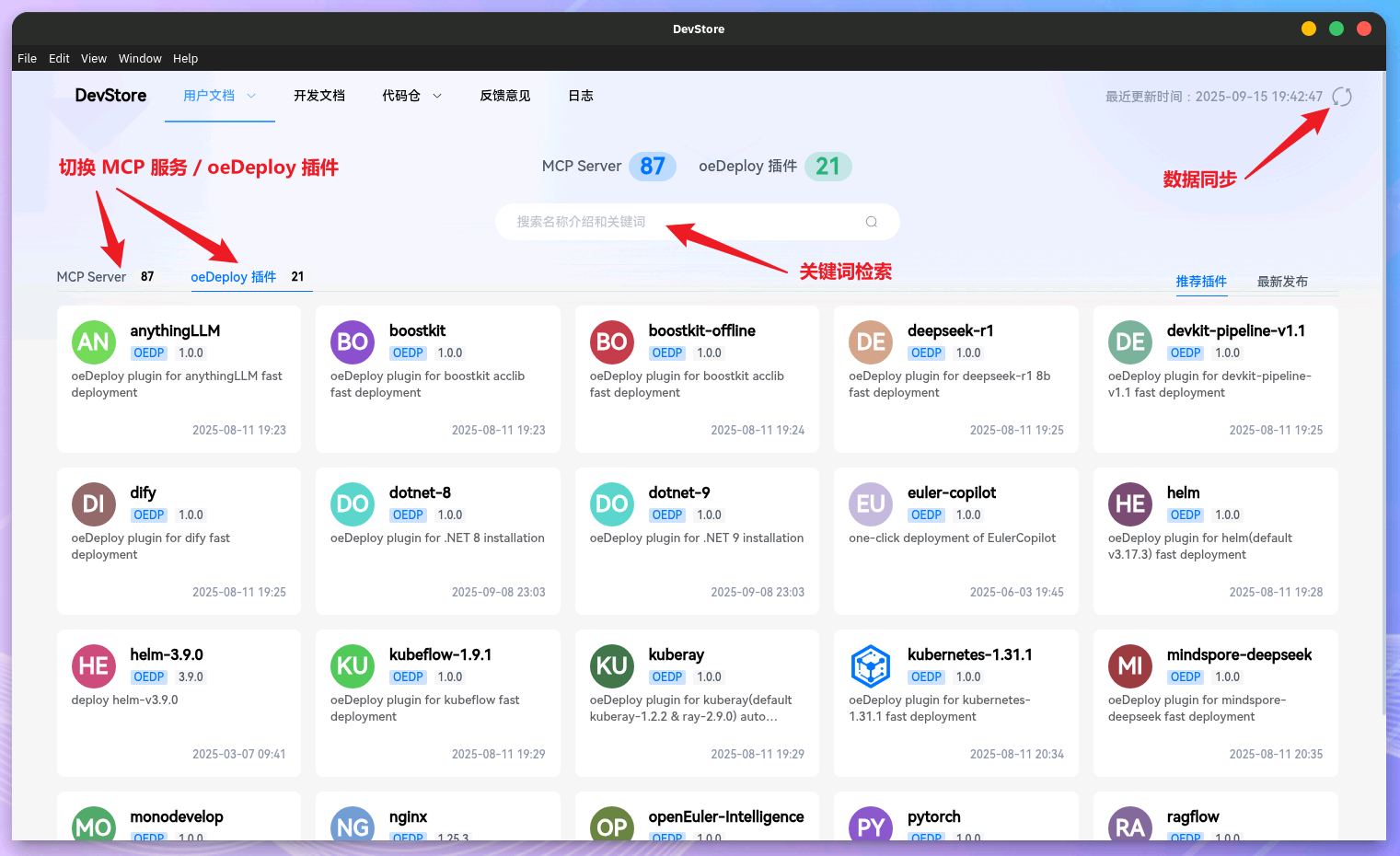Image resolution: width=1400 pixels, height=856 pixels.
Task: Focus the keyword search input field
Action: point(681,222)
